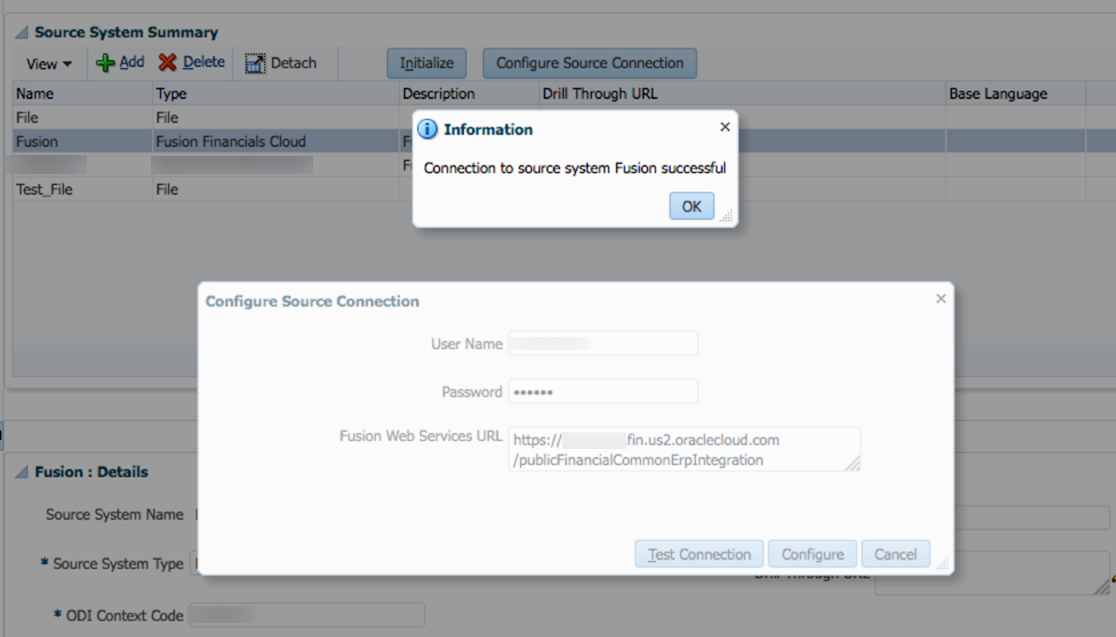
Task: Click the green Add plus icon
Action: click(105, 63)
